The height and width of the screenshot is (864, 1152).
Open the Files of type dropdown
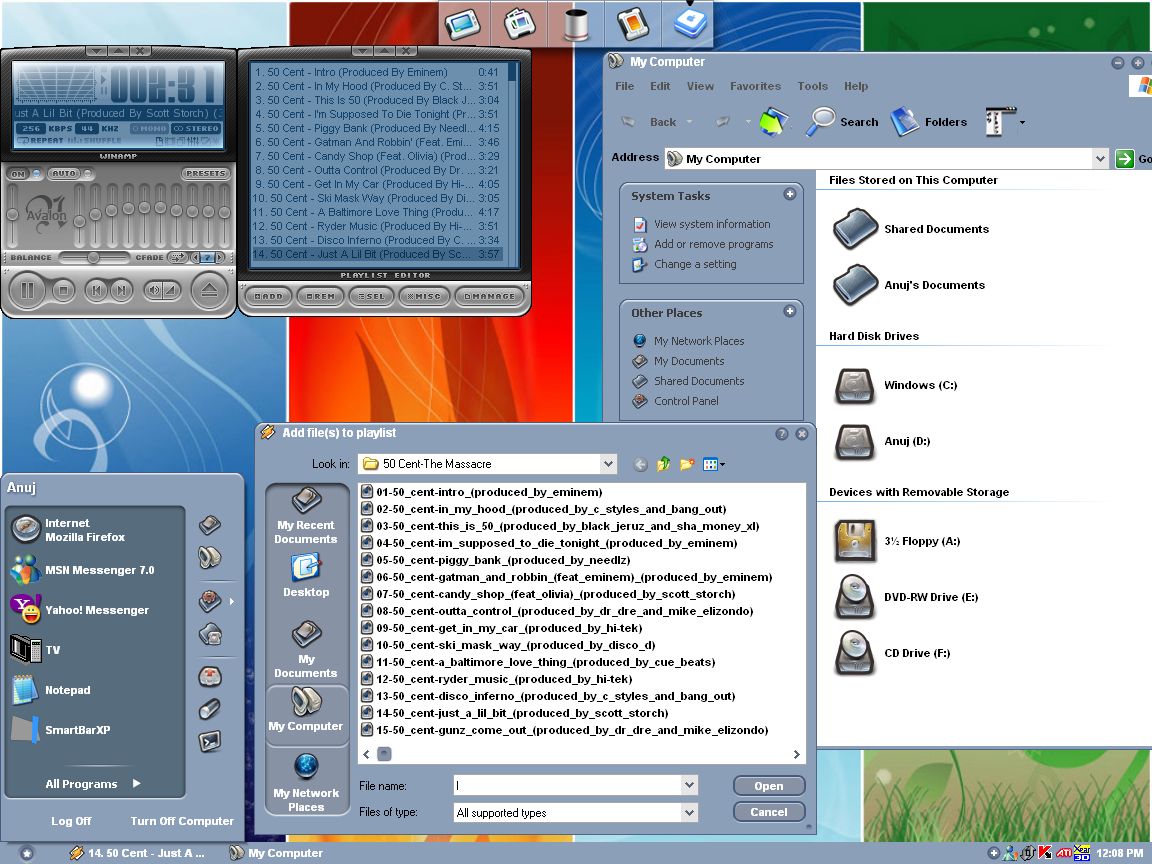pos(689,813)
